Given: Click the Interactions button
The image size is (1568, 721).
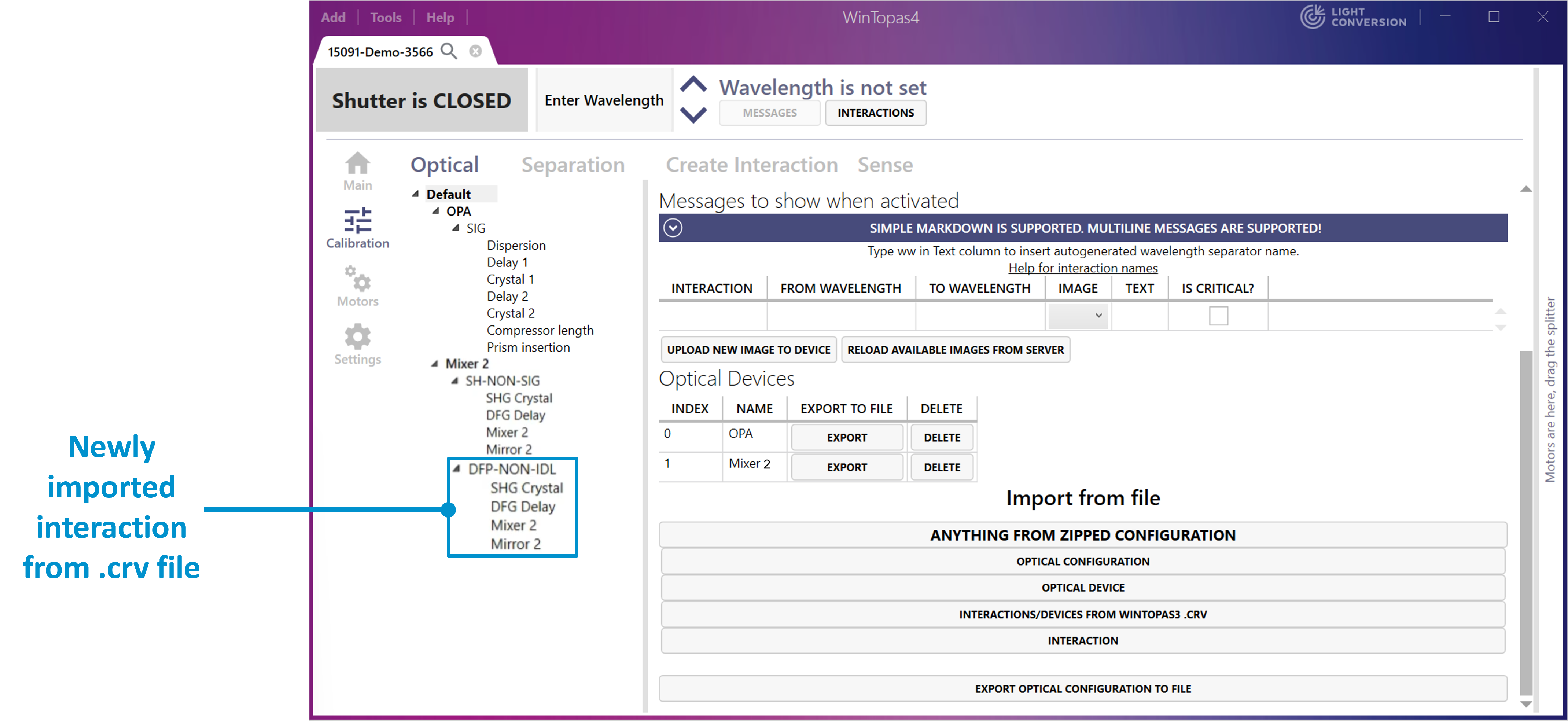Looking at the screenshot, I should (x=875, y=113).
